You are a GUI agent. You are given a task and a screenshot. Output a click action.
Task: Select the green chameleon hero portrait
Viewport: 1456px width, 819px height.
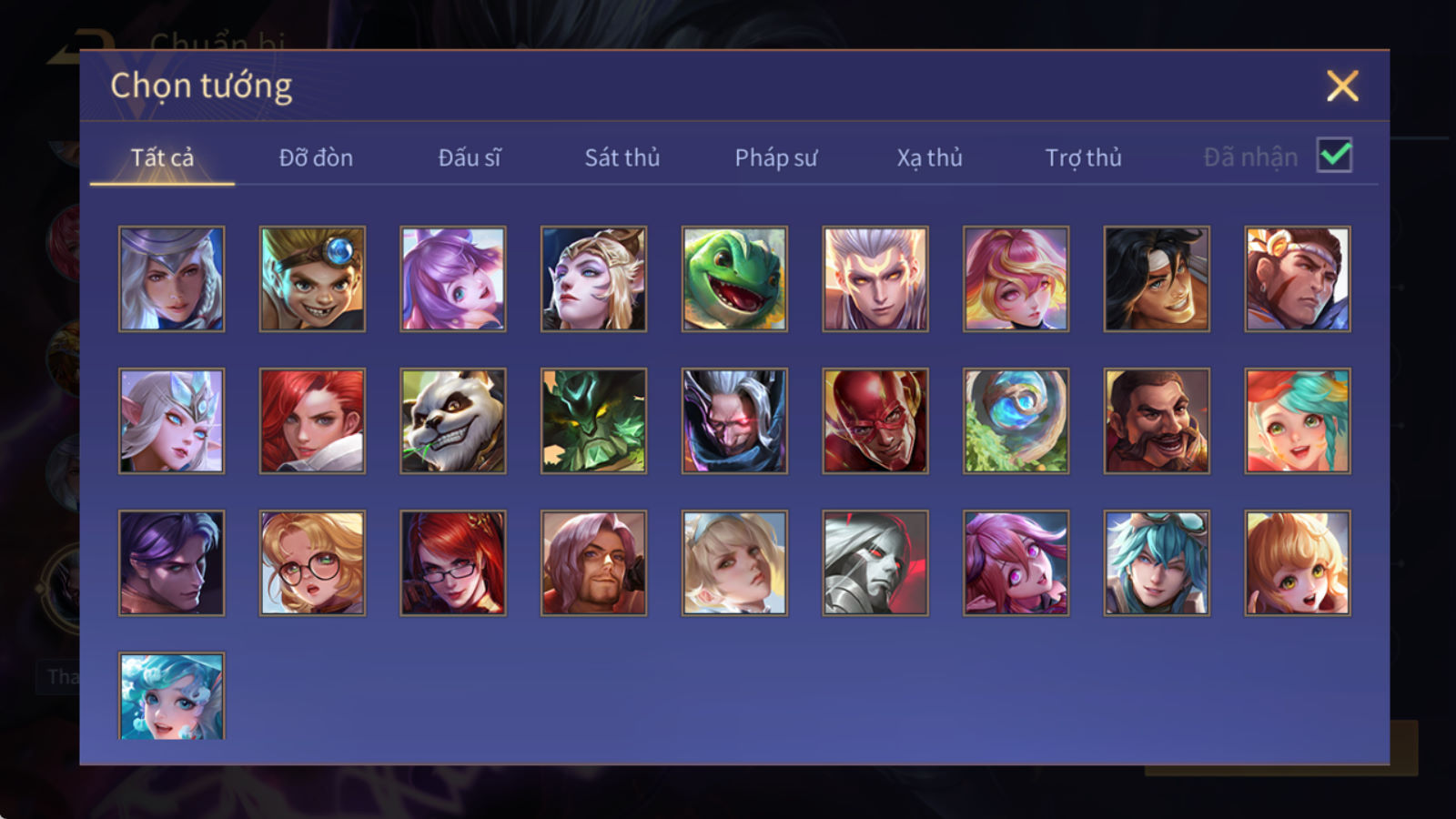734,278
